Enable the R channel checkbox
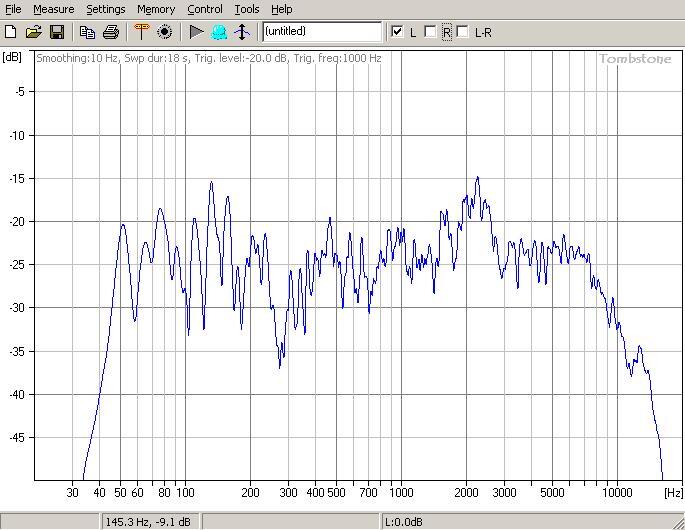This screenshot has height=530, width=685. click(431, 32)
